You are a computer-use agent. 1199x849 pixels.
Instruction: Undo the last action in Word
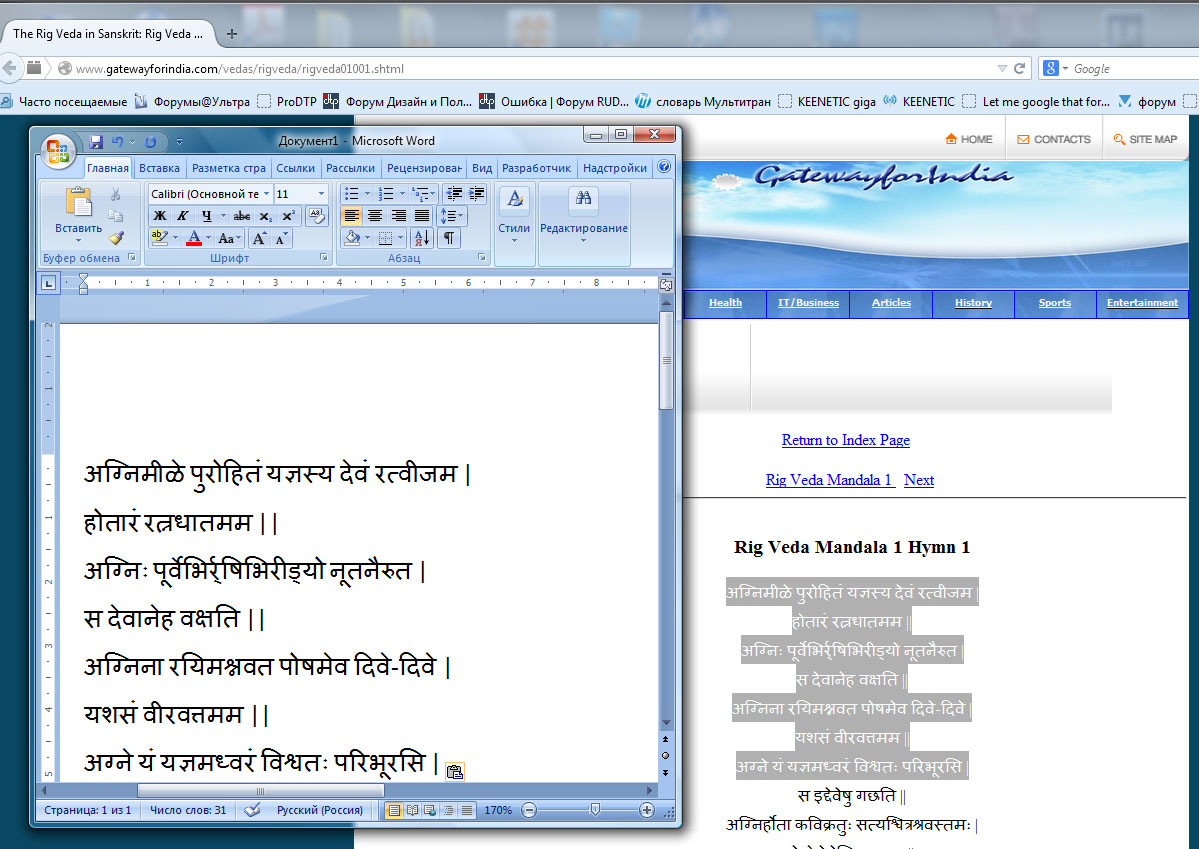click(118, 142)
